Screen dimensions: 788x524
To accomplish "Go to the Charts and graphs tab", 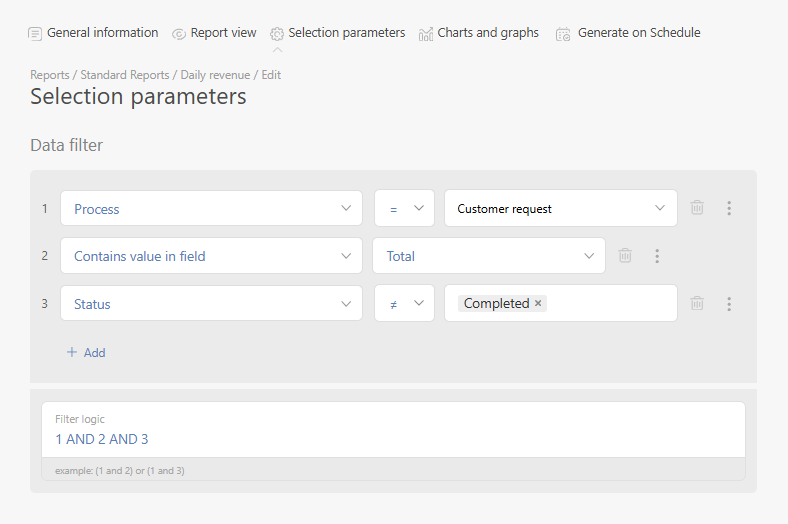I will (479, 33).
